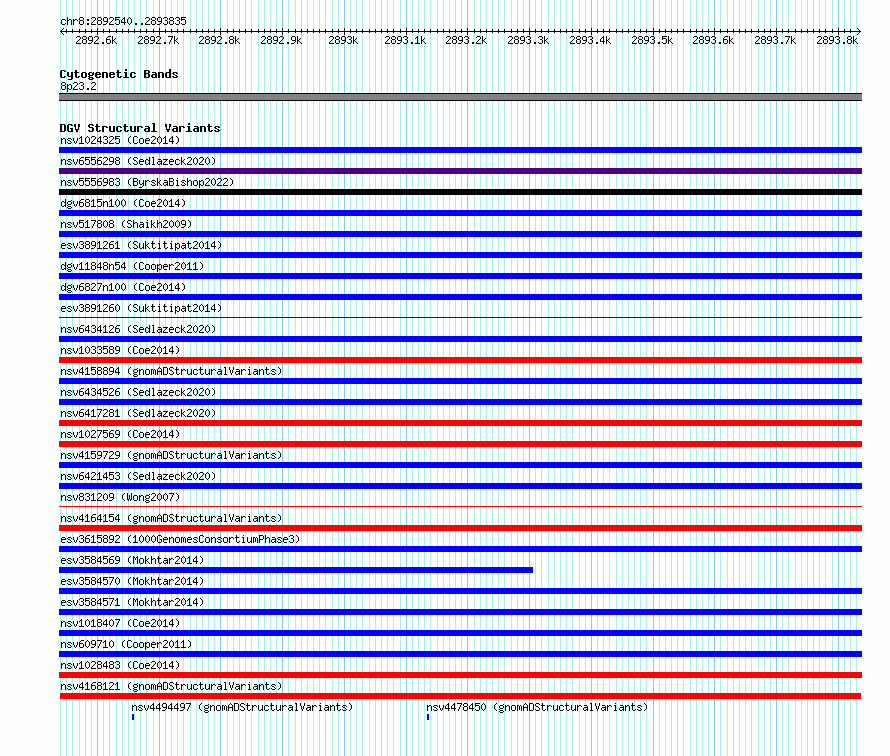
Task: Click esv3584571 (Mokhtar2014) label
Action: (x=132, y=602)
